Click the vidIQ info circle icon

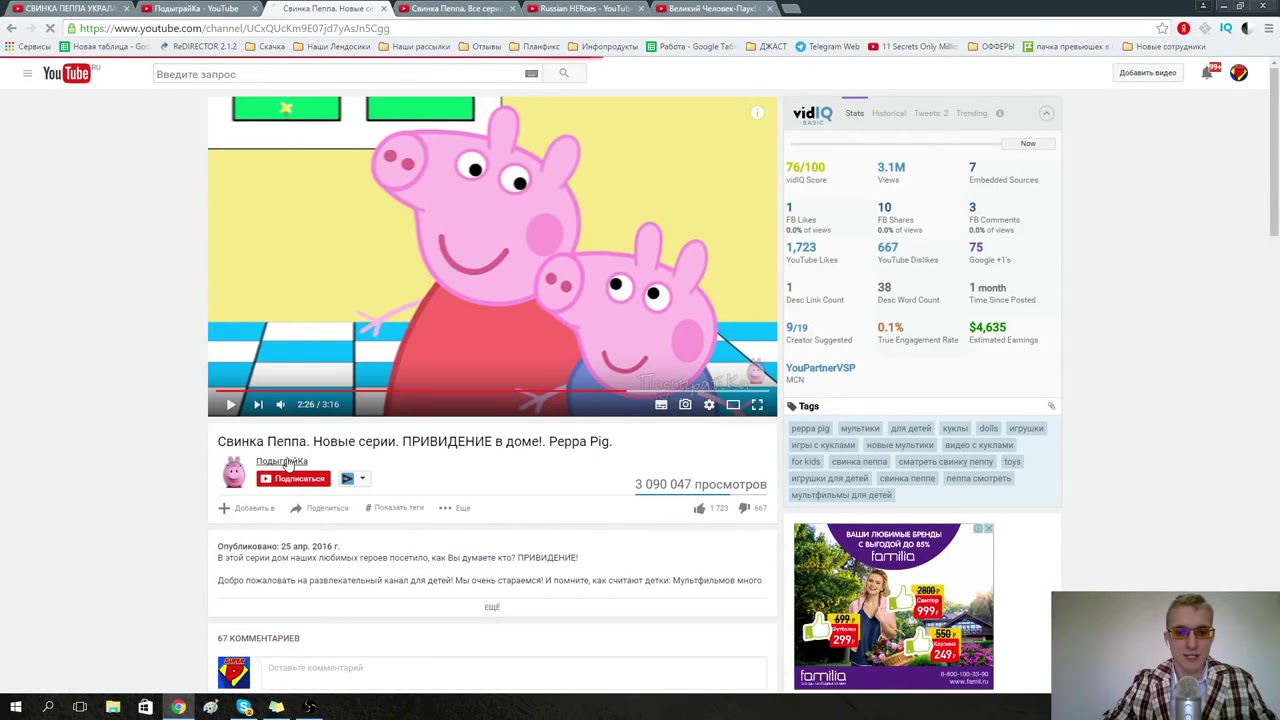[1000, 113]
